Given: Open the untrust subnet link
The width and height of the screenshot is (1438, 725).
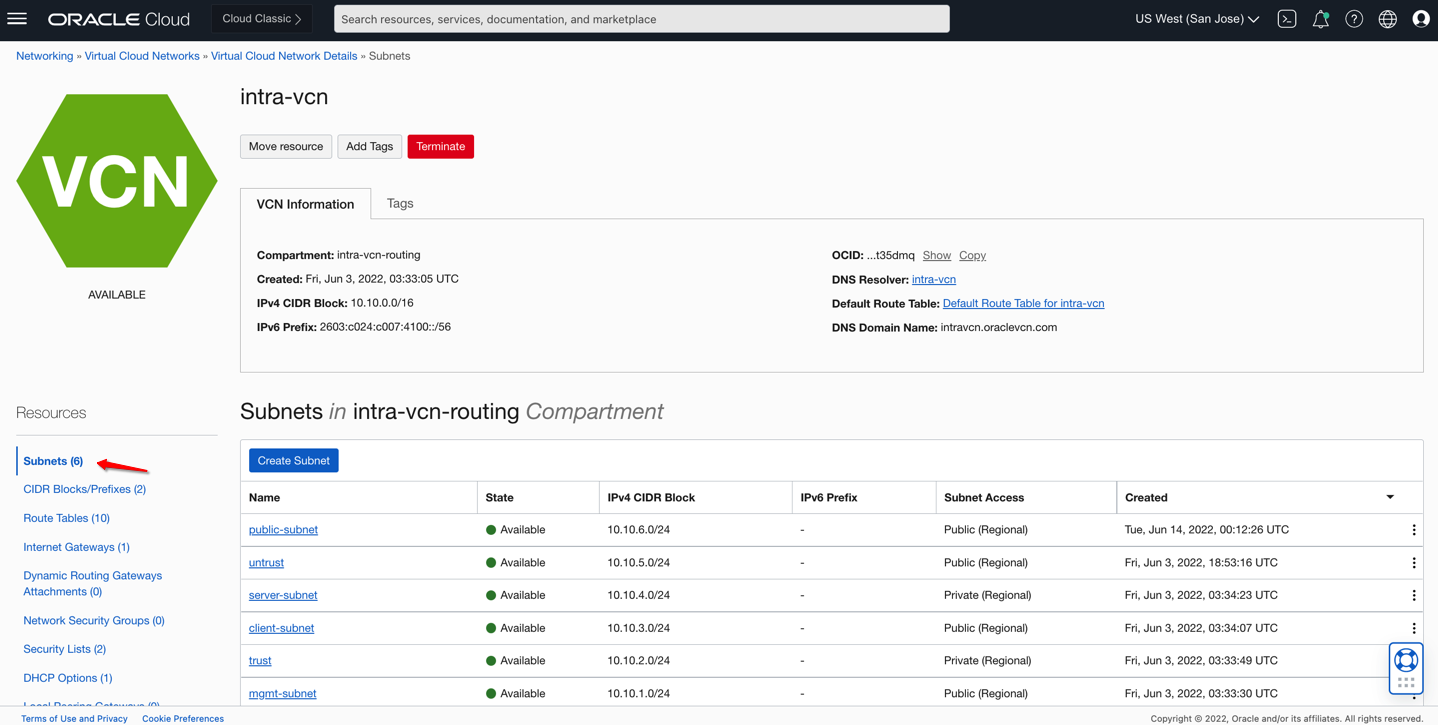Looking at the screenshot, I should 266,563.
